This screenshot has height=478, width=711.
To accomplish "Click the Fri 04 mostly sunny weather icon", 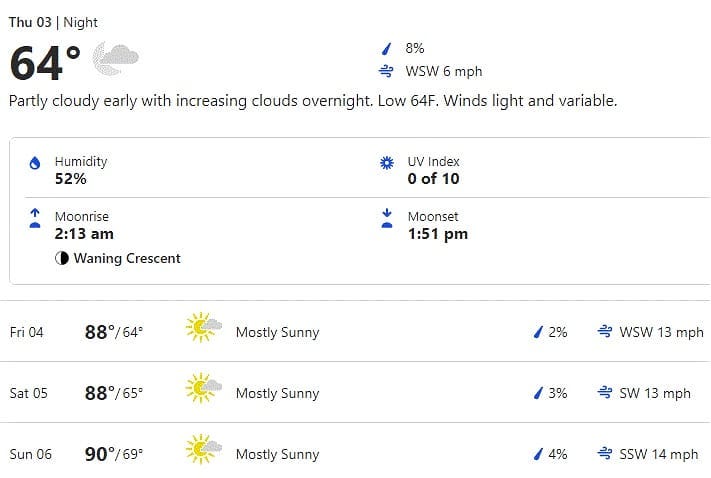I will pyautogui.click(x=204, y=327).
